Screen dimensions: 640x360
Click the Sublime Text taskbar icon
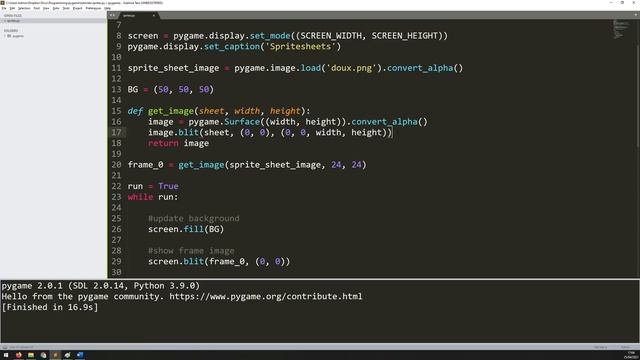(56, 355)
